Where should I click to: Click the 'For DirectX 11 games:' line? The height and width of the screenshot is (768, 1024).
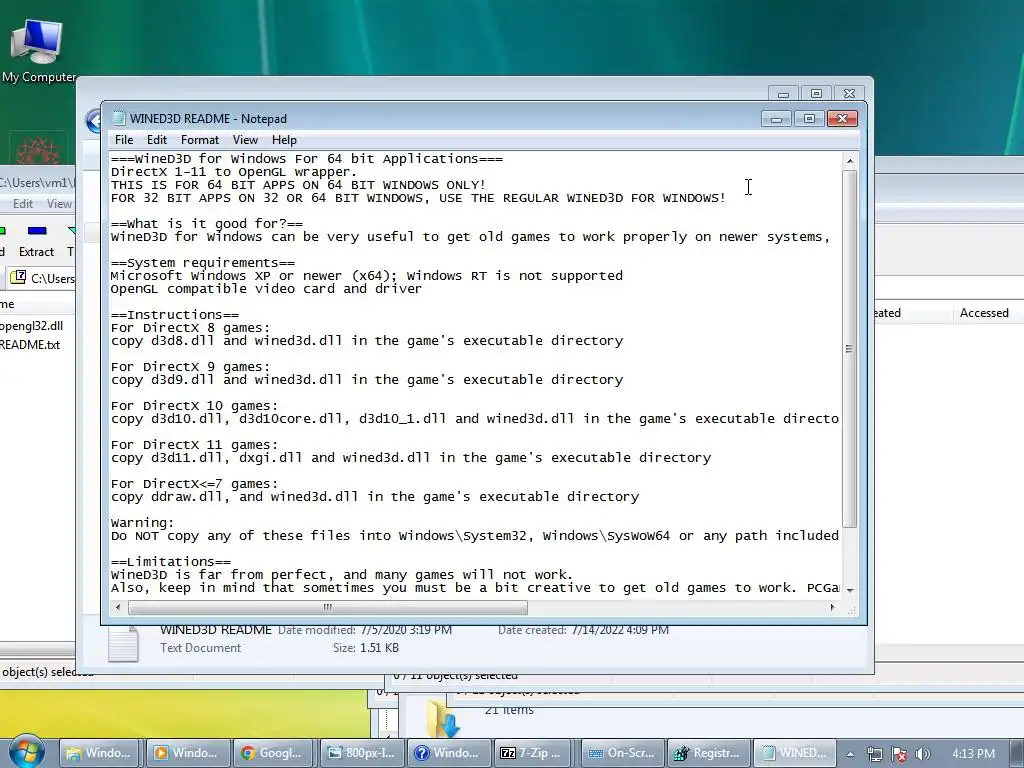point(194,445)
